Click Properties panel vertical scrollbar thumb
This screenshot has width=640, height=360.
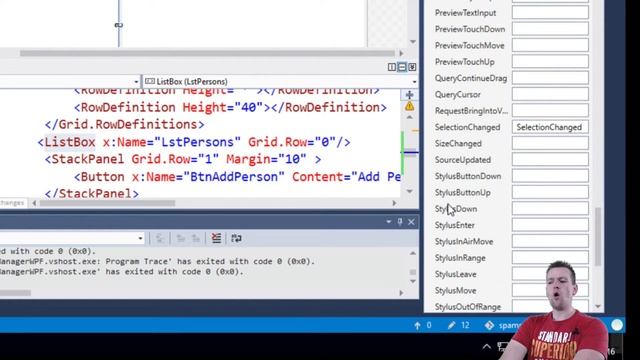598,237
